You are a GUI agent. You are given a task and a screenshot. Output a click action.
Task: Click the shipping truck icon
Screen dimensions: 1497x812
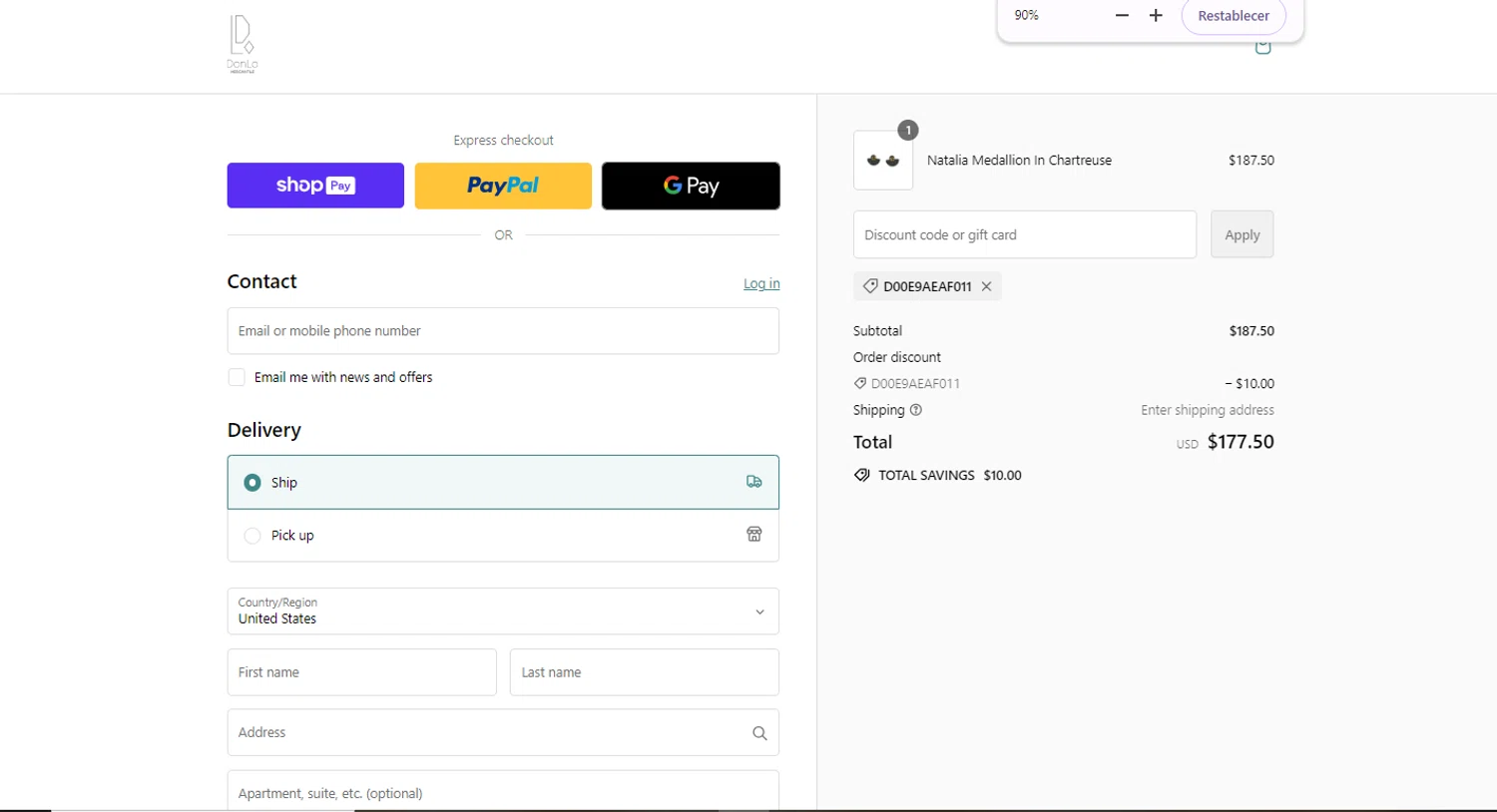coord(754,482)
